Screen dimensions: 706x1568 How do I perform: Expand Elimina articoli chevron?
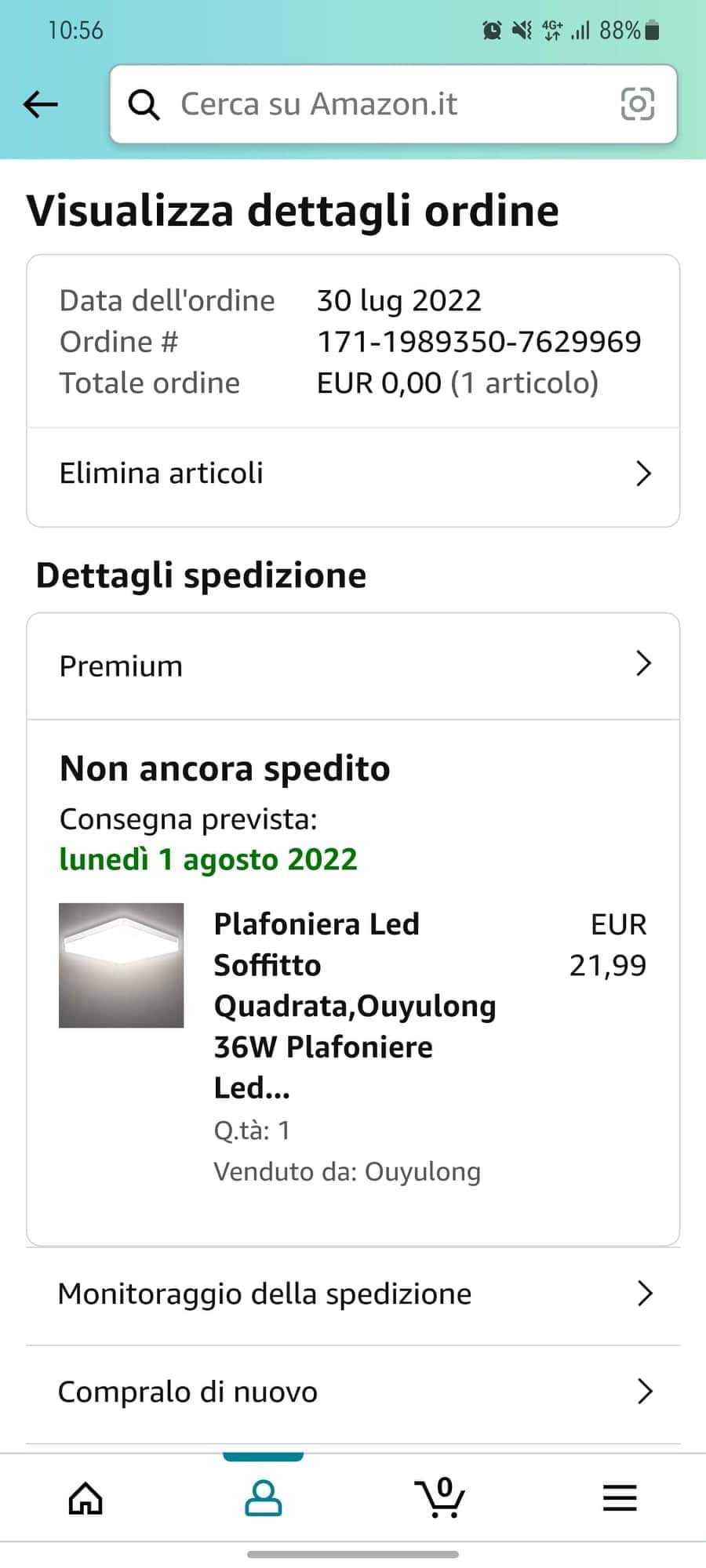pos(643,474)
